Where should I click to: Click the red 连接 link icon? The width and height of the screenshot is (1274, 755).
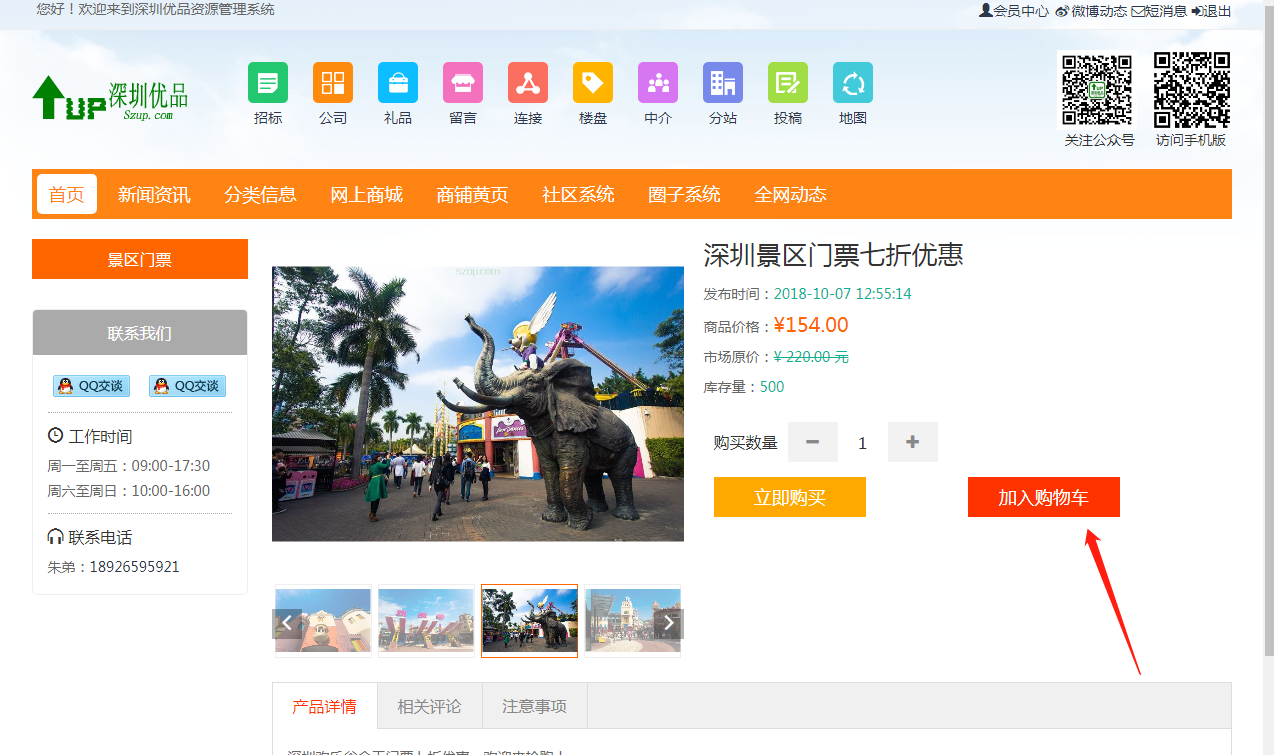[528, 83]
